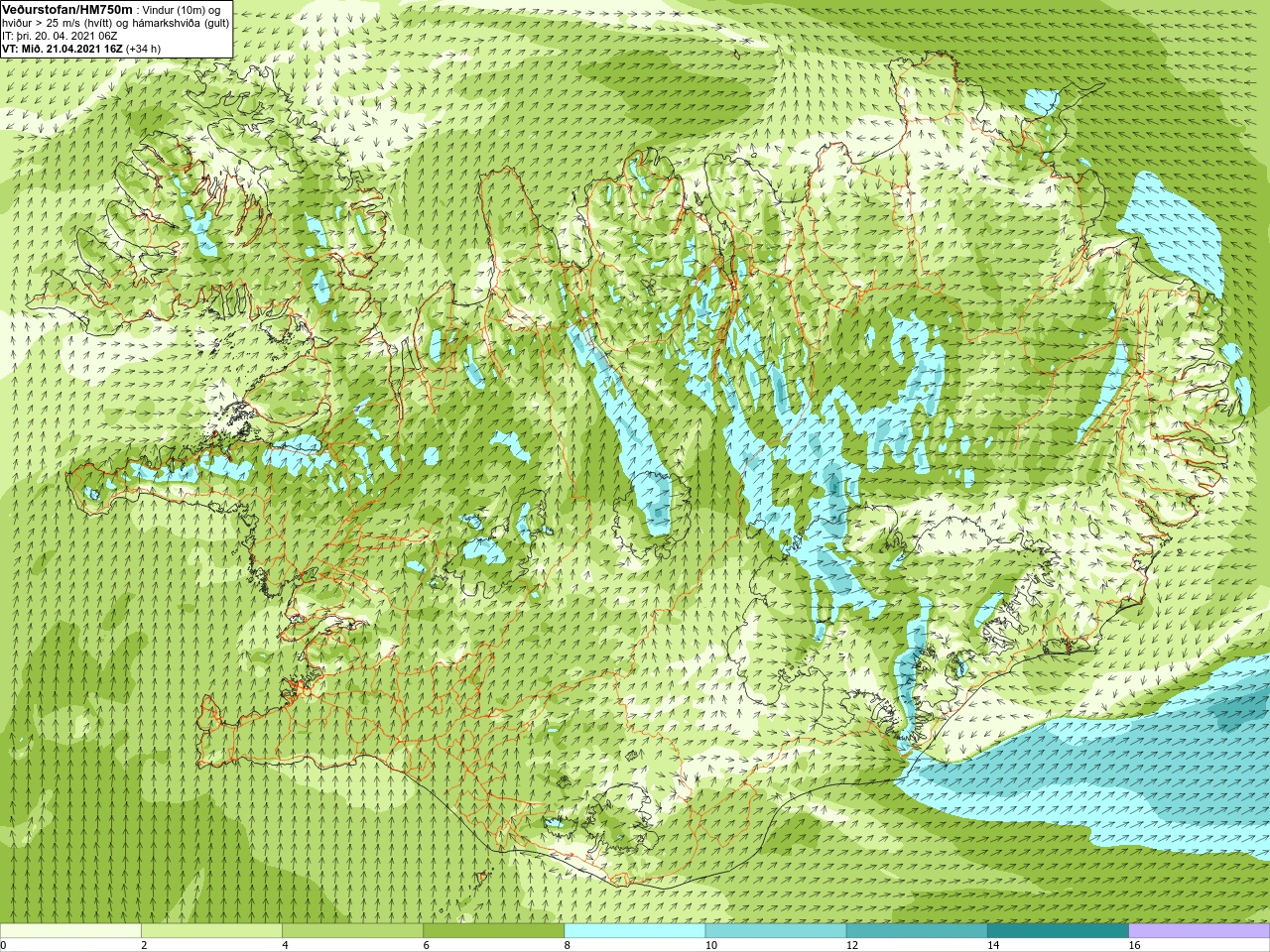Click the teal 12–14 m/s legend swatch

pos(917,931)
